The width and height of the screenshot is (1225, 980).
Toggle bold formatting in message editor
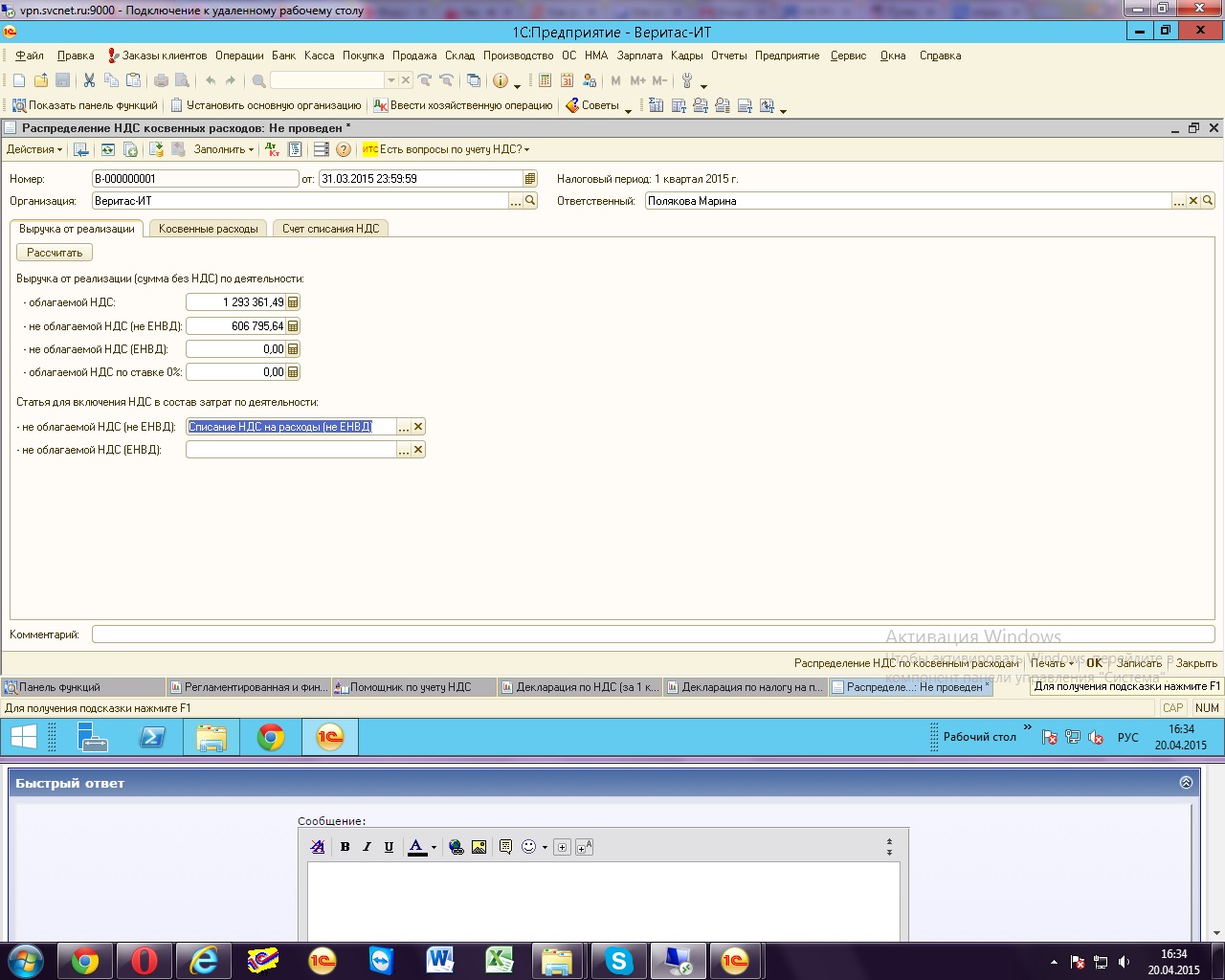tap(345, 847)
